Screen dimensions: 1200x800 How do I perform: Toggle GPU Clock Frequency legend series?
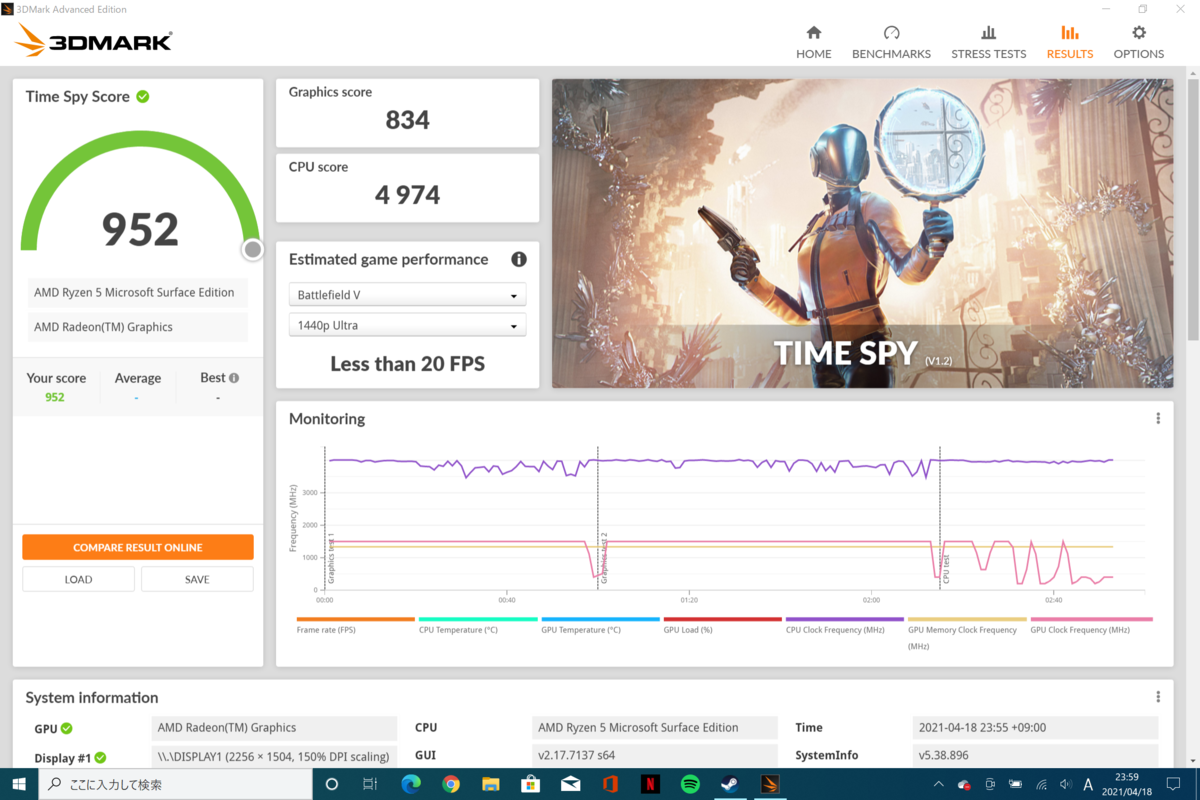tap(1090, 625)
